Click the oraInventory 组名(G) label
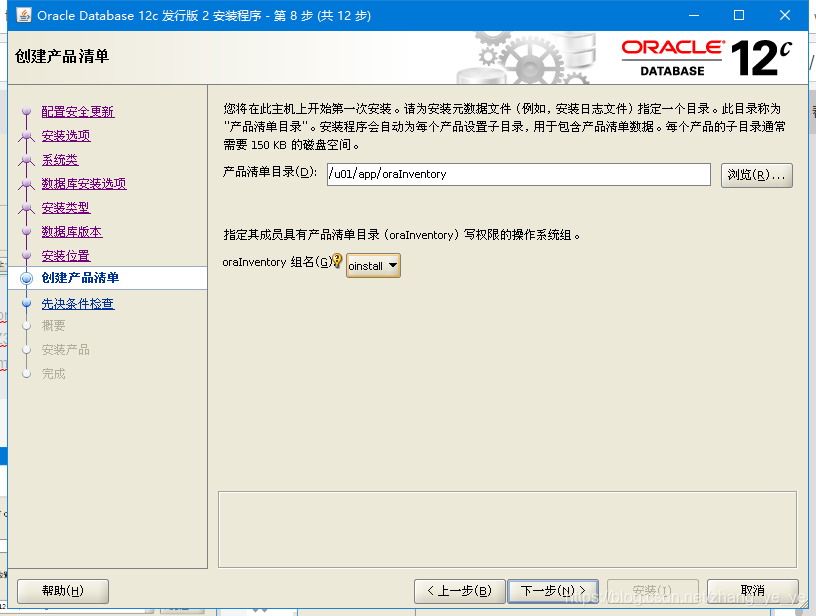The width and height of the screenshot is (816, 616). pyautogui.click(x=277, y=262)
